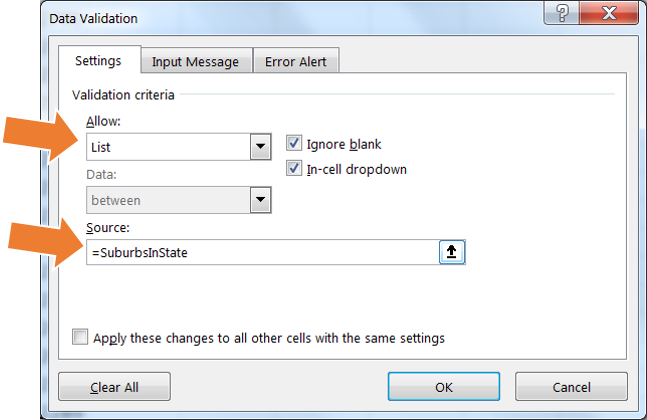
Task: Select the Settings tab
Action: pyautogui.click(x=99, y=60)
